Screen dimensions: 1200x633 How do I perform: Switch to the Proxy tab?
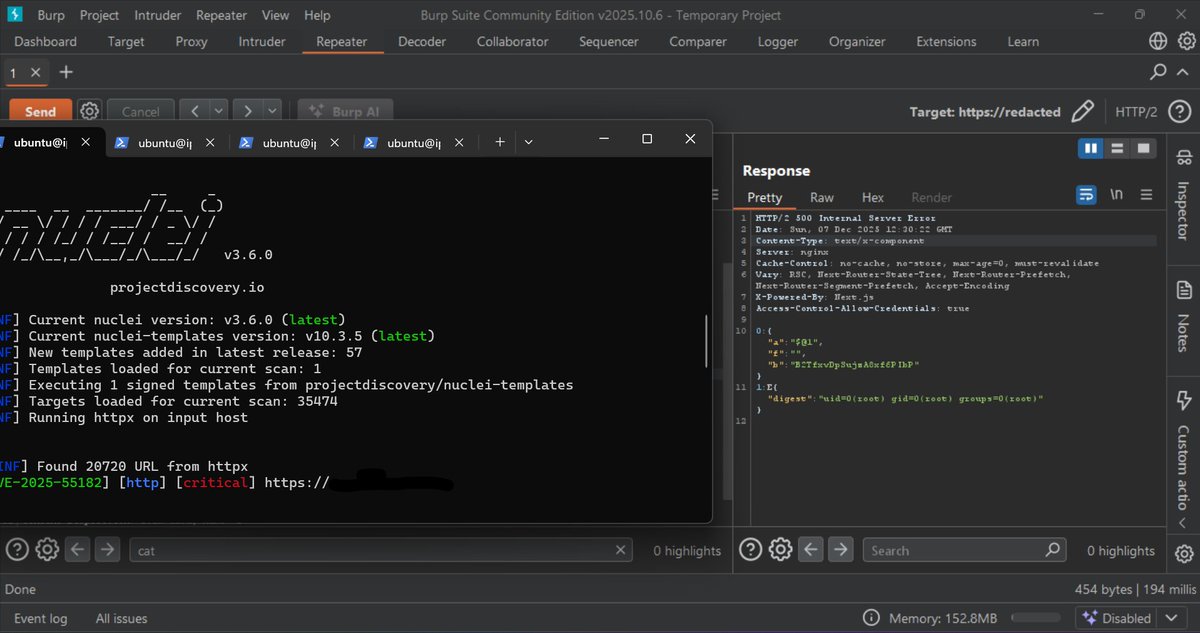(x=191, y=41)
